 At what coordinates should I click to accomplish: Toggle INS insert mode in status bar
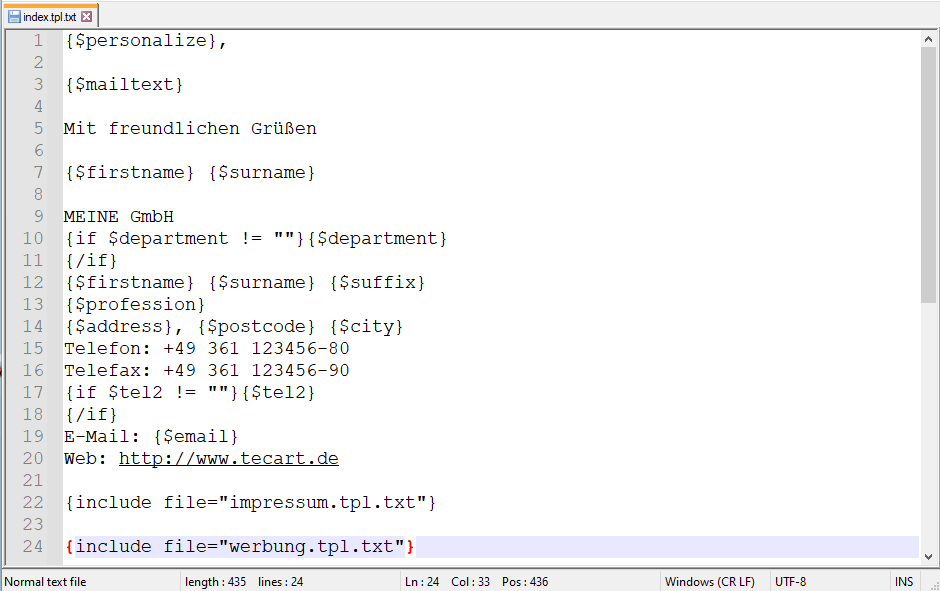(x=904, y=581)
